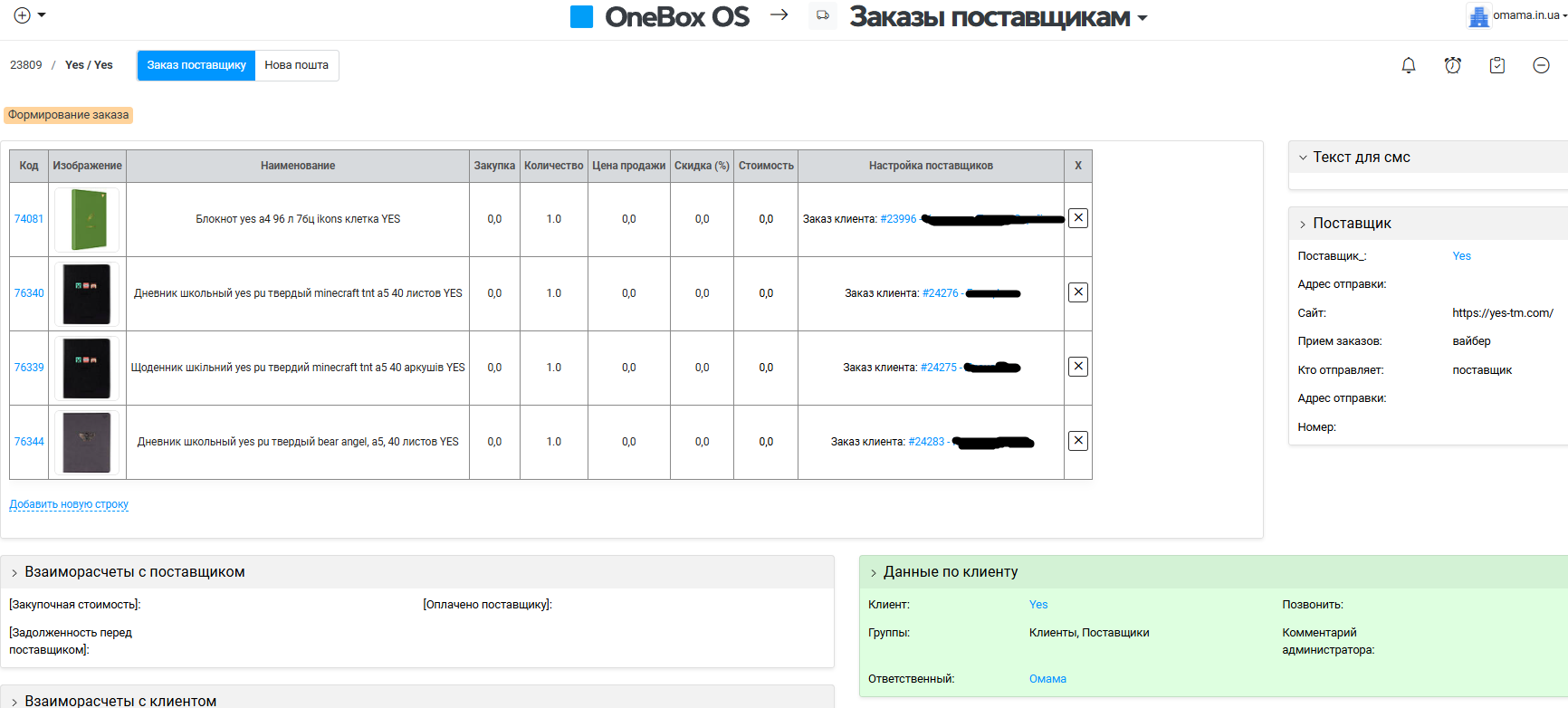
Task: Open the alarm clock reminders icon
Action: [x=1453, y=65]
